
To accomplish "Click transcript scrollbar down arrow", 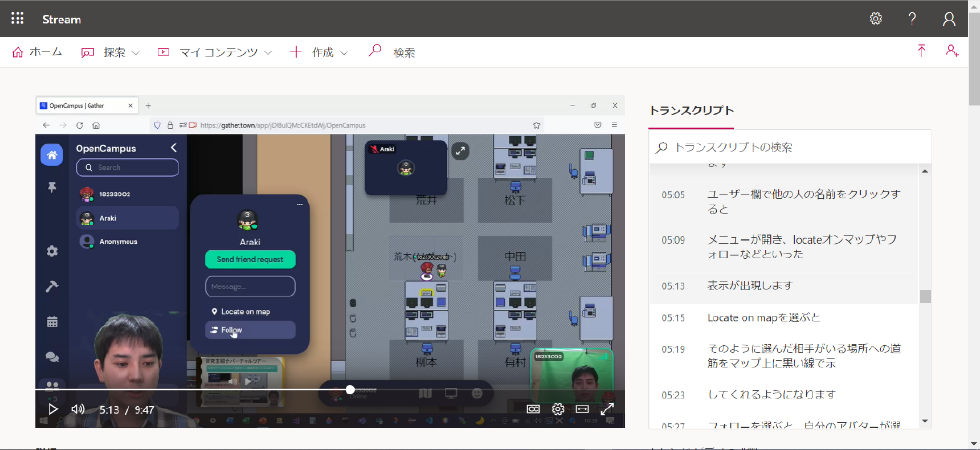I will click(x=925, y=421).
